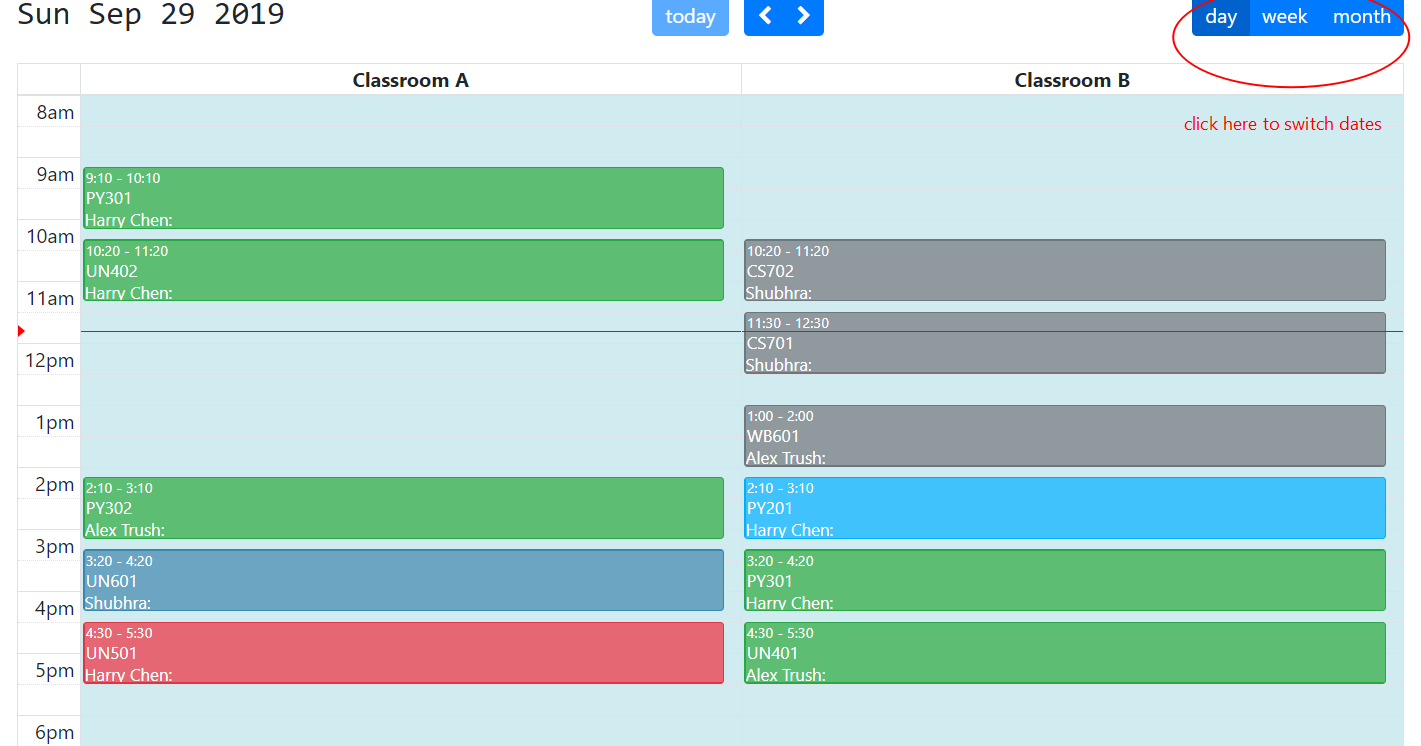
Task: Open the red UN501 event
Action: click(x=403, y=653)
